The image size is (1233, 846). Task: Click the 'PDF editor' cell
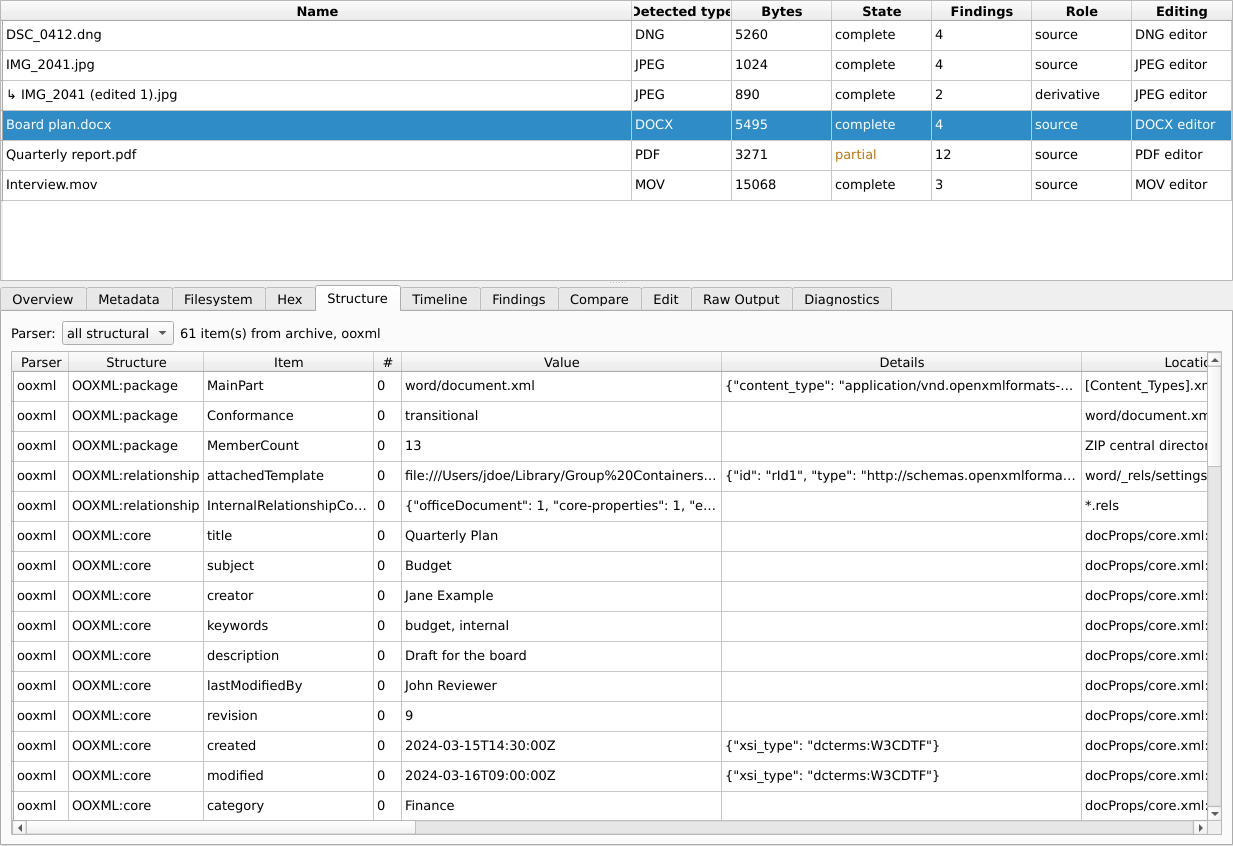pos(1181,155)
